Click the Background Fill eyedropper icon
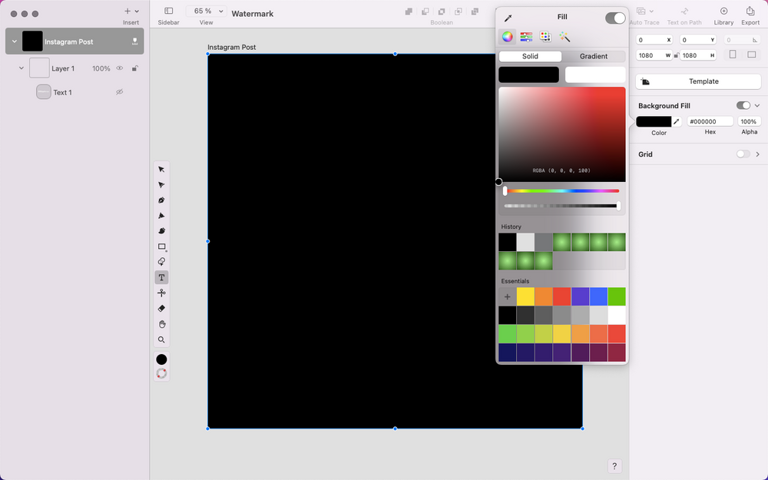The height and width of the screenshot is (480, 768). (676, 121)
